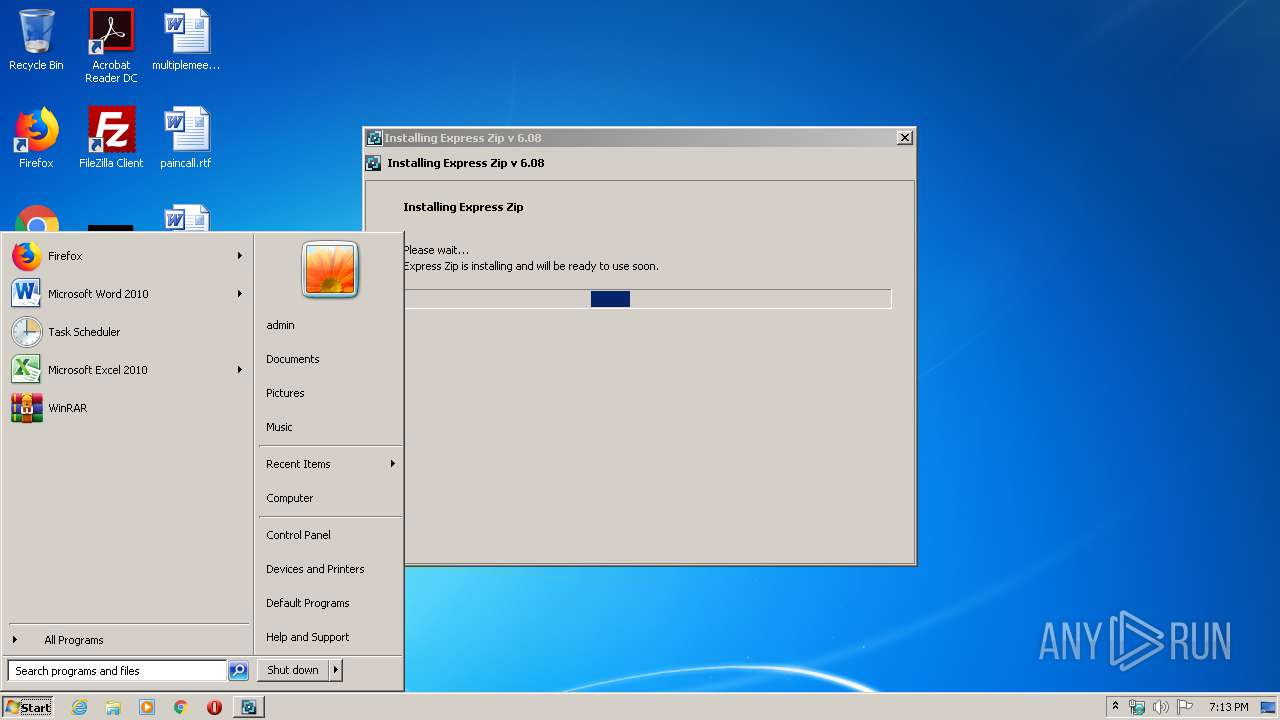Screen dimensions: 1280x720
Task: Expand the Recent Items submenu arrow
Action: tap(393, 464)
